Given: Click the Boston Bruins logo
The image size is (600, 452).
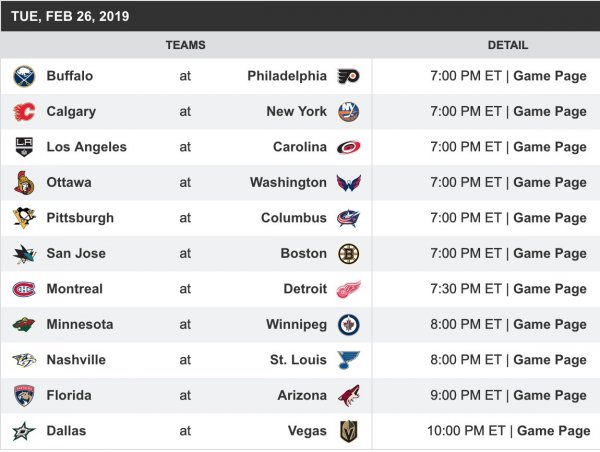Looking at the screenshot, I should point(348,254).
